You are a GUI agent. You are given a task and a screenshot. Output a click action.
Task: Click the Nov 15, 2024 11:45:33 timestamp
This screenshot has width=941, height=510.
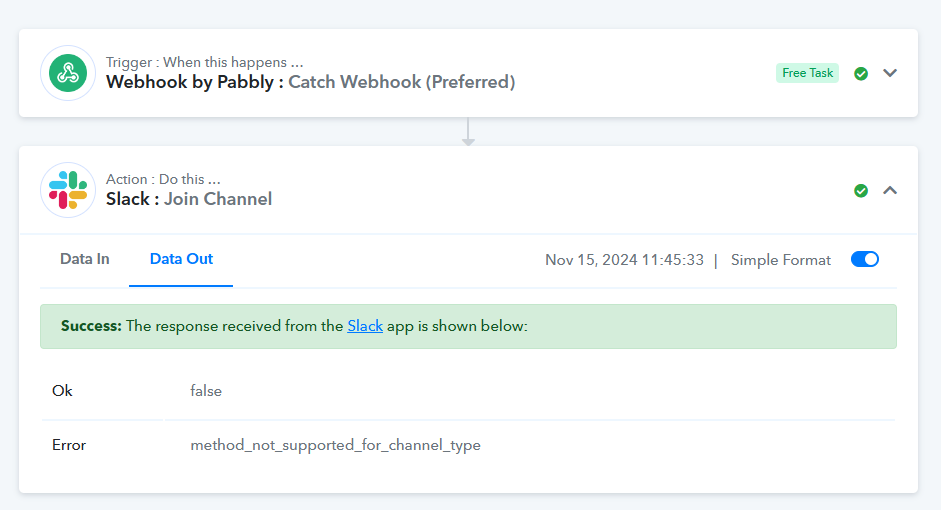tap(624, 260)
